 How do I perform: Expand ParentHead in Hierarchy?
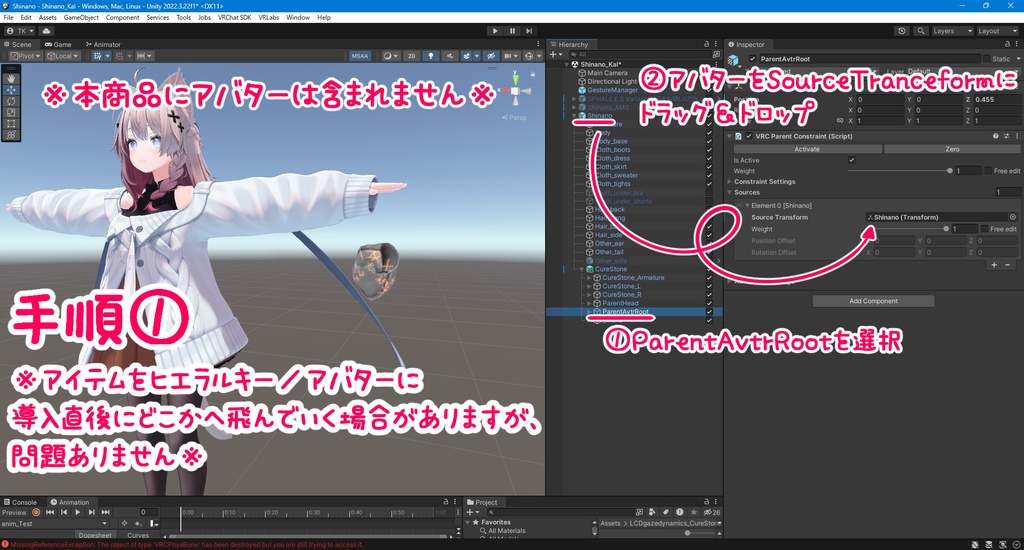click(x=589, y=303)
